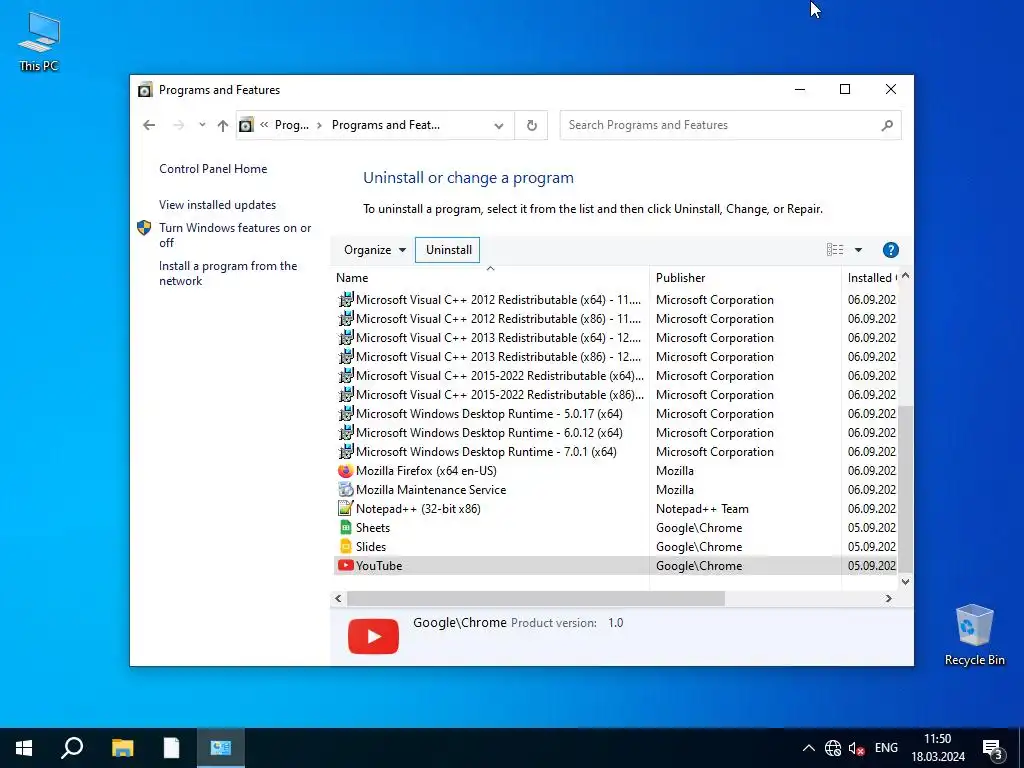The height and width of the screenshot is (768, 1024).
Task: Open notification center icon
Action: point(992,748)
